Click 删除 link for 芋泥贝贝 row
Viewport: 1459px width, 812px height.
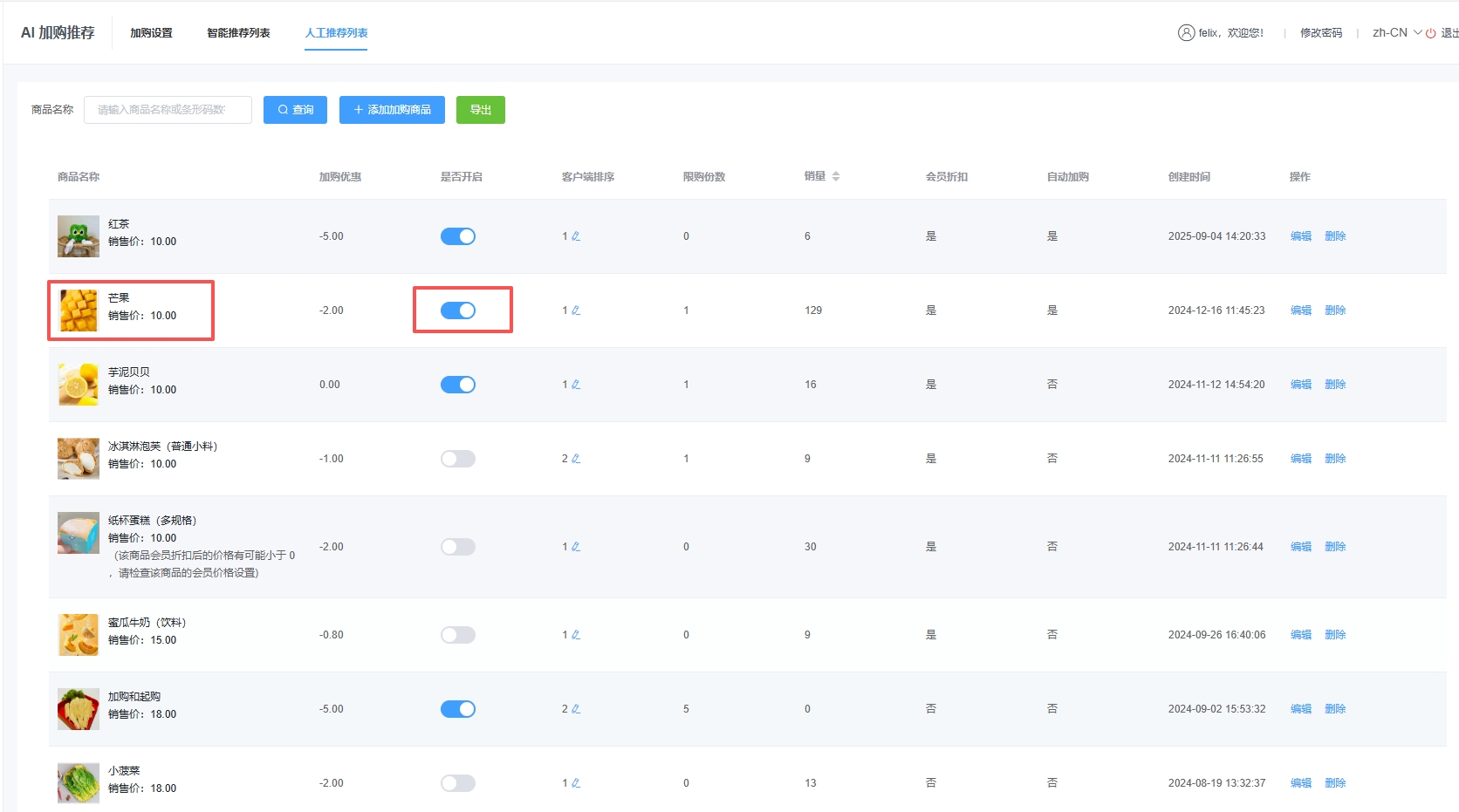pos(1335,385)
